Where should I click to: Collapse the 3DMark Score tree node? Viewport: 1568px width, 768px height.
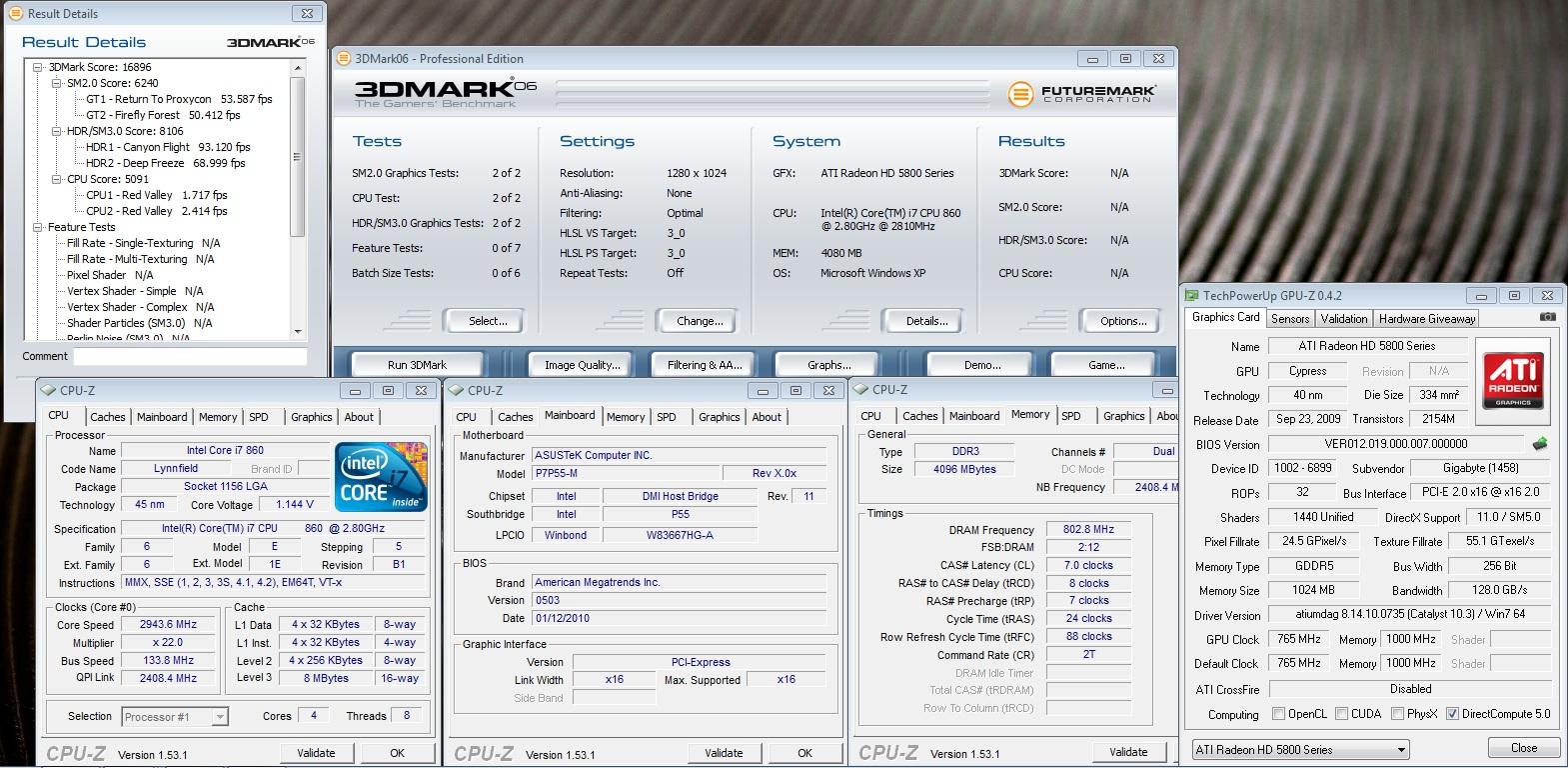click(x=38, y=67)
